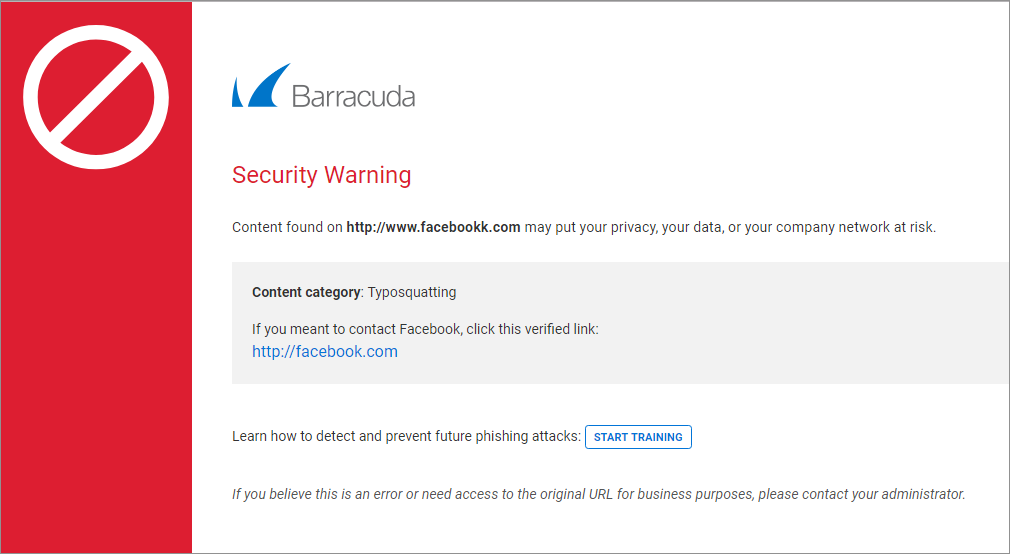Click the white prohibited circle icon
Screen dimensions: 1010x554
point(96,97)
